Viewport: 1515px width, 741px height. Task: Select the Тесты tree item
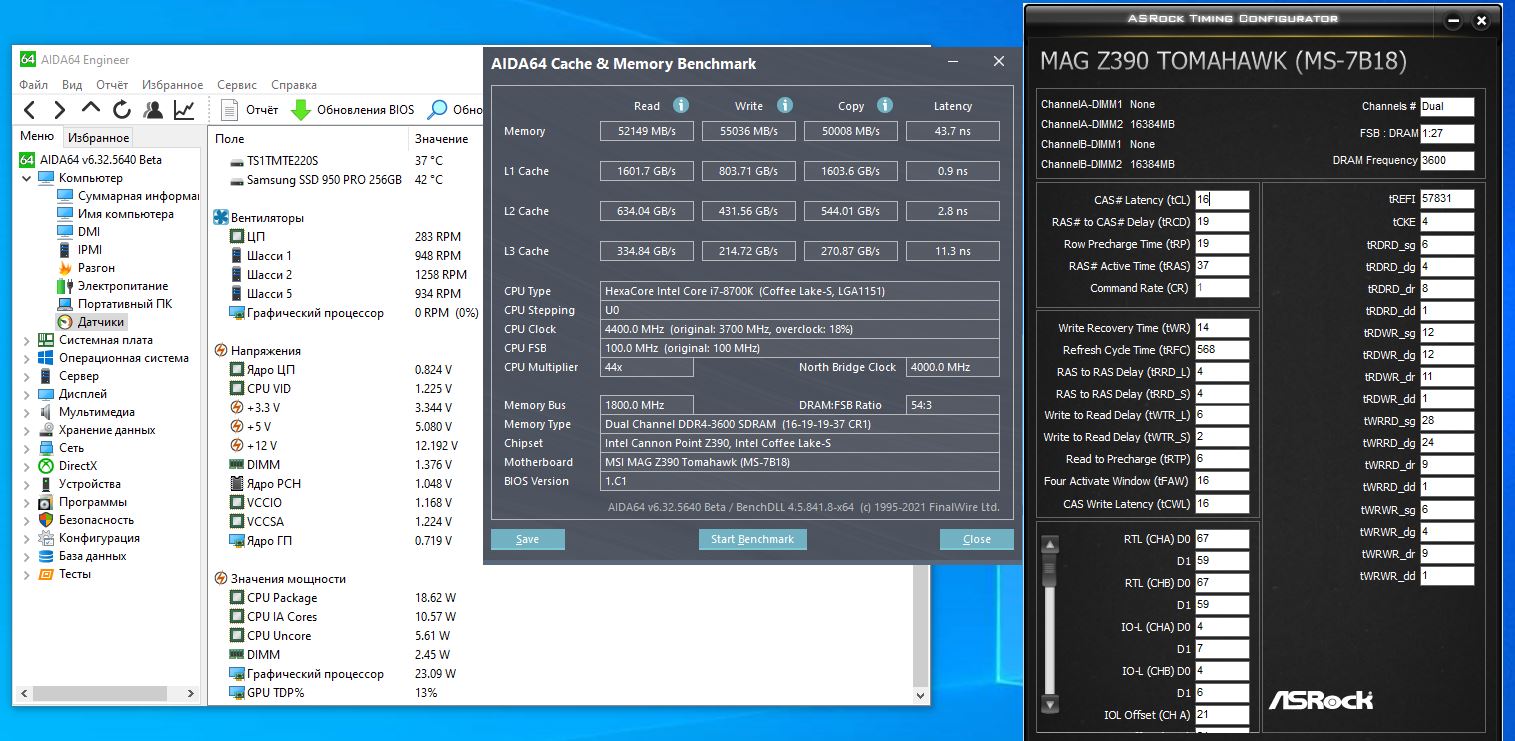tap(64, 574)
